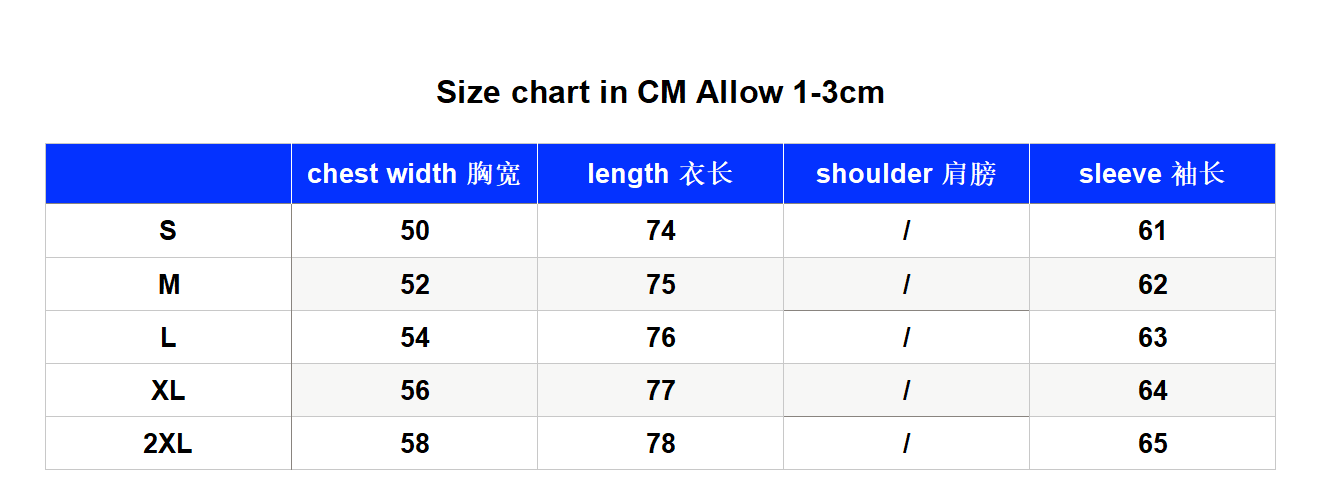Select the sleeve value 61
The height and width of the screenshot is (497, 1329).
(1153, 231)
